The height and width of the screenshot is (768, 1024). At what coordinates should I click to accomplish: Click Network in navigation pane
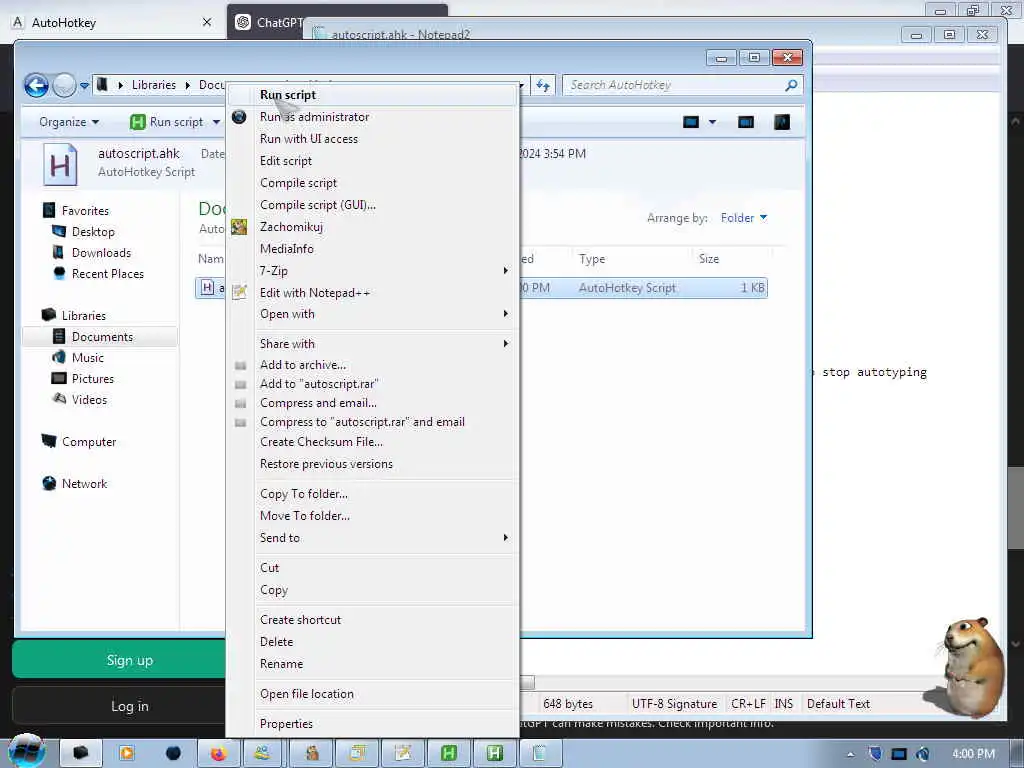84,483
